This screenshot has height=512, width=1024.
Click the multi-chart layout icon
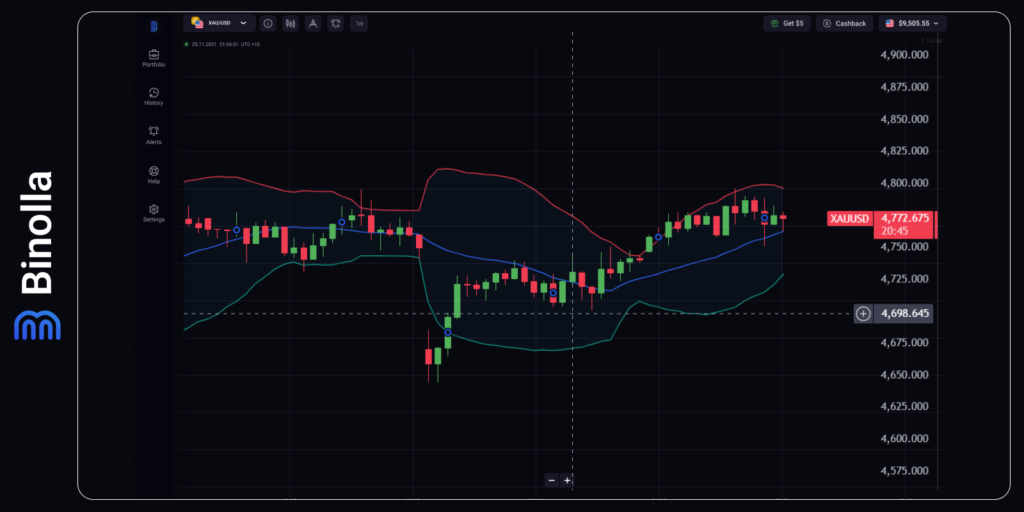[x=336, y=24]
